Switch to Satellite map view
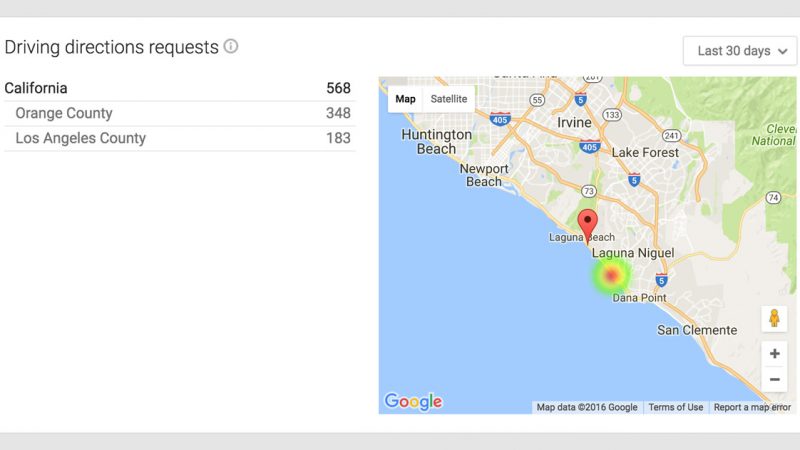The height and width of the screenshot is (450, 800). (448, 99)
